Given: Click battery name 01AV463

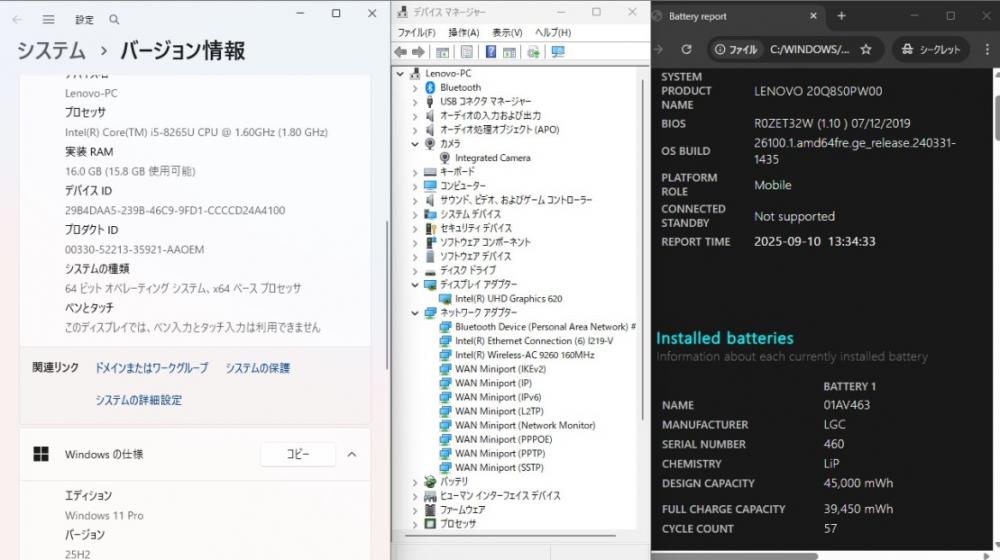Looking at the screenshot, I should pyautogui.click(x=846, y=405).
